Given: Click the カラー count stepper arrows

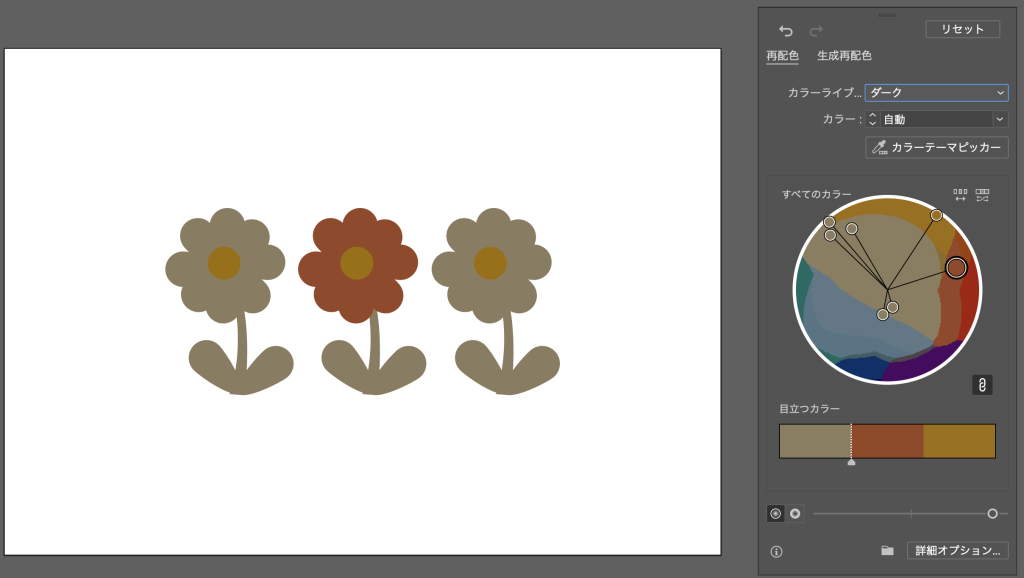Looking at the screenshot, I should tap(872, 119).
